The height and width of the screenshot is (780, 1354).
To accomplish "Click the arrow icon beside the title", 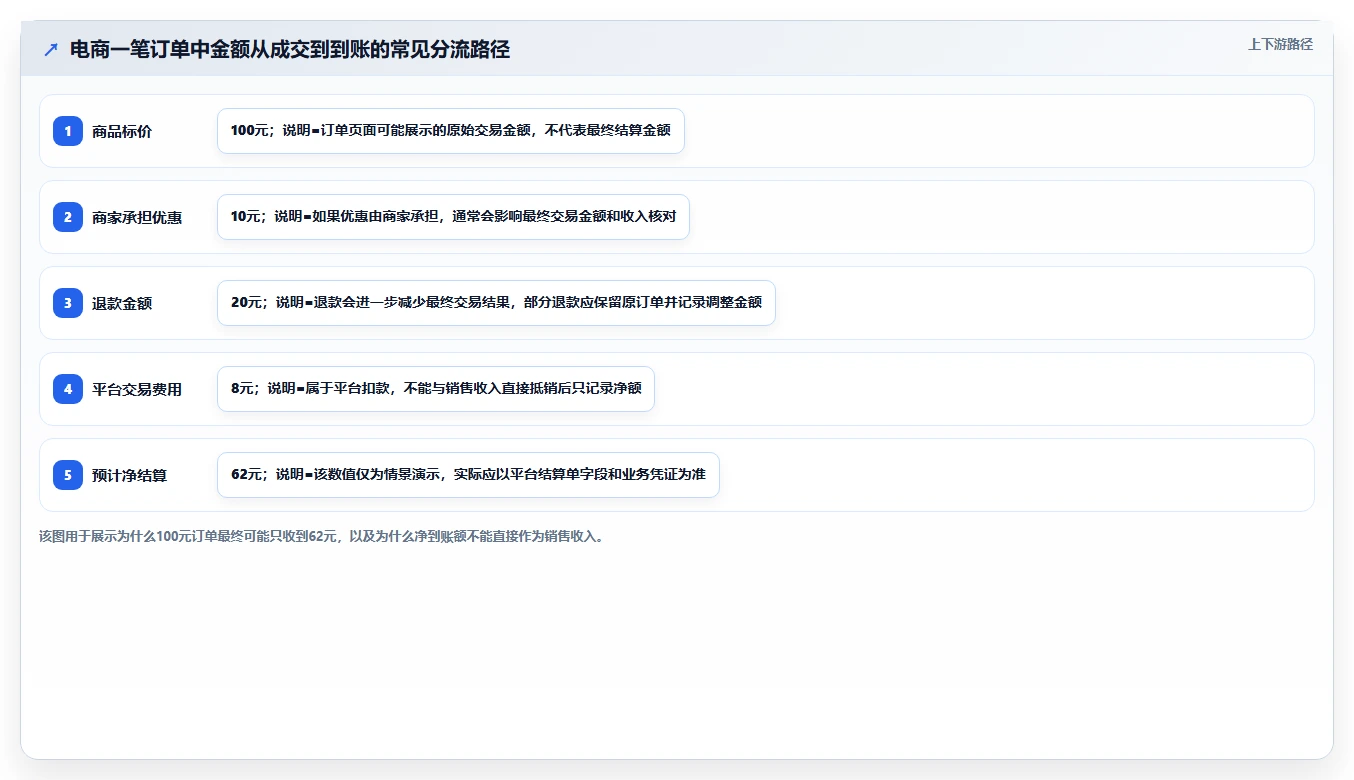I will pyautogui.click(x=51, y=50).
